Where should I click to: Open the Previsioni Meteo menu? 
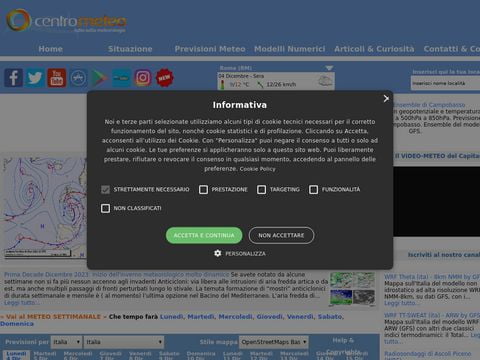pos(210,49)
